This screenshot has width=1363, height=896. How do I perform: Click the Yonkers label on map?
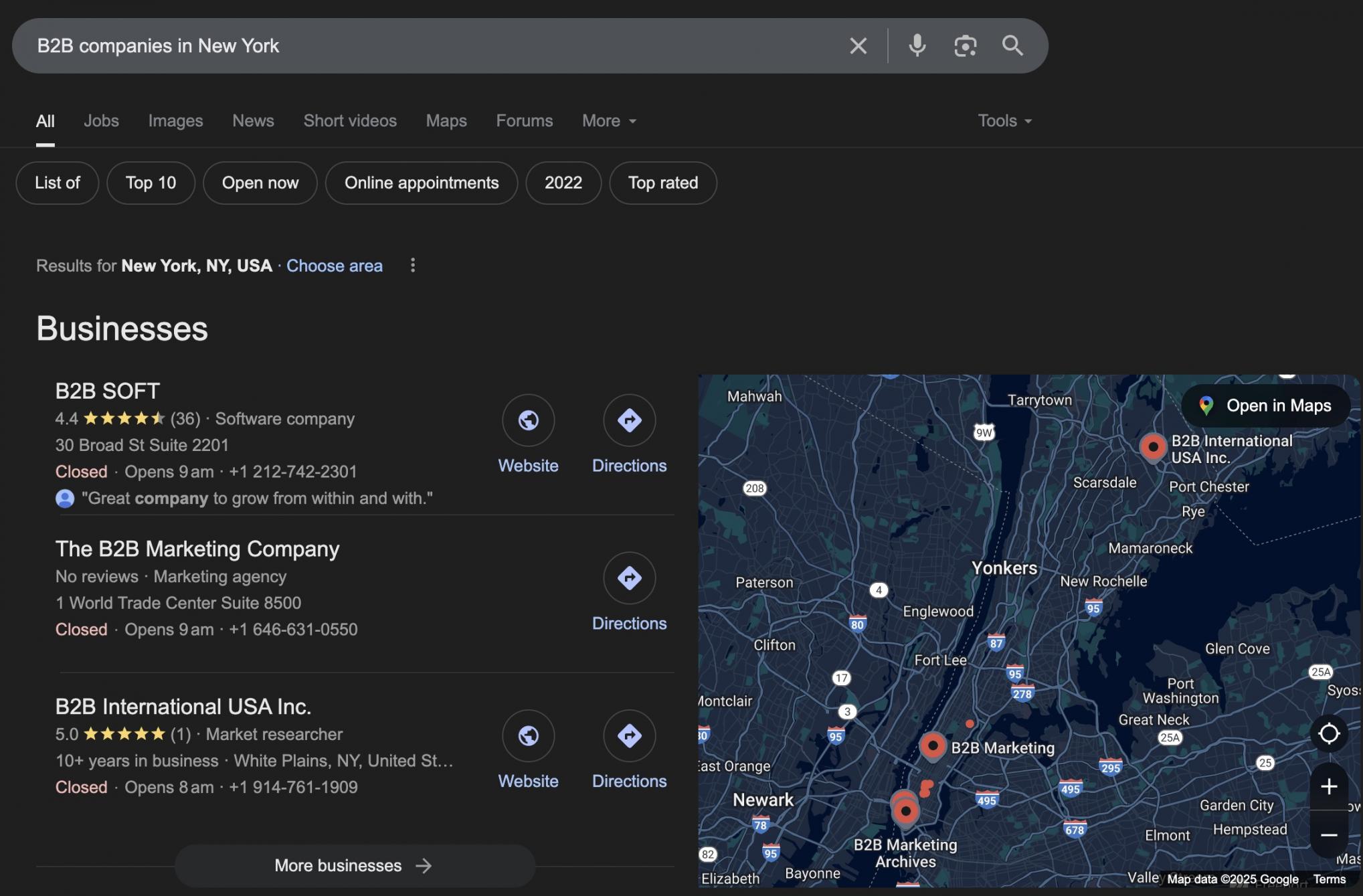(1004, 569)
